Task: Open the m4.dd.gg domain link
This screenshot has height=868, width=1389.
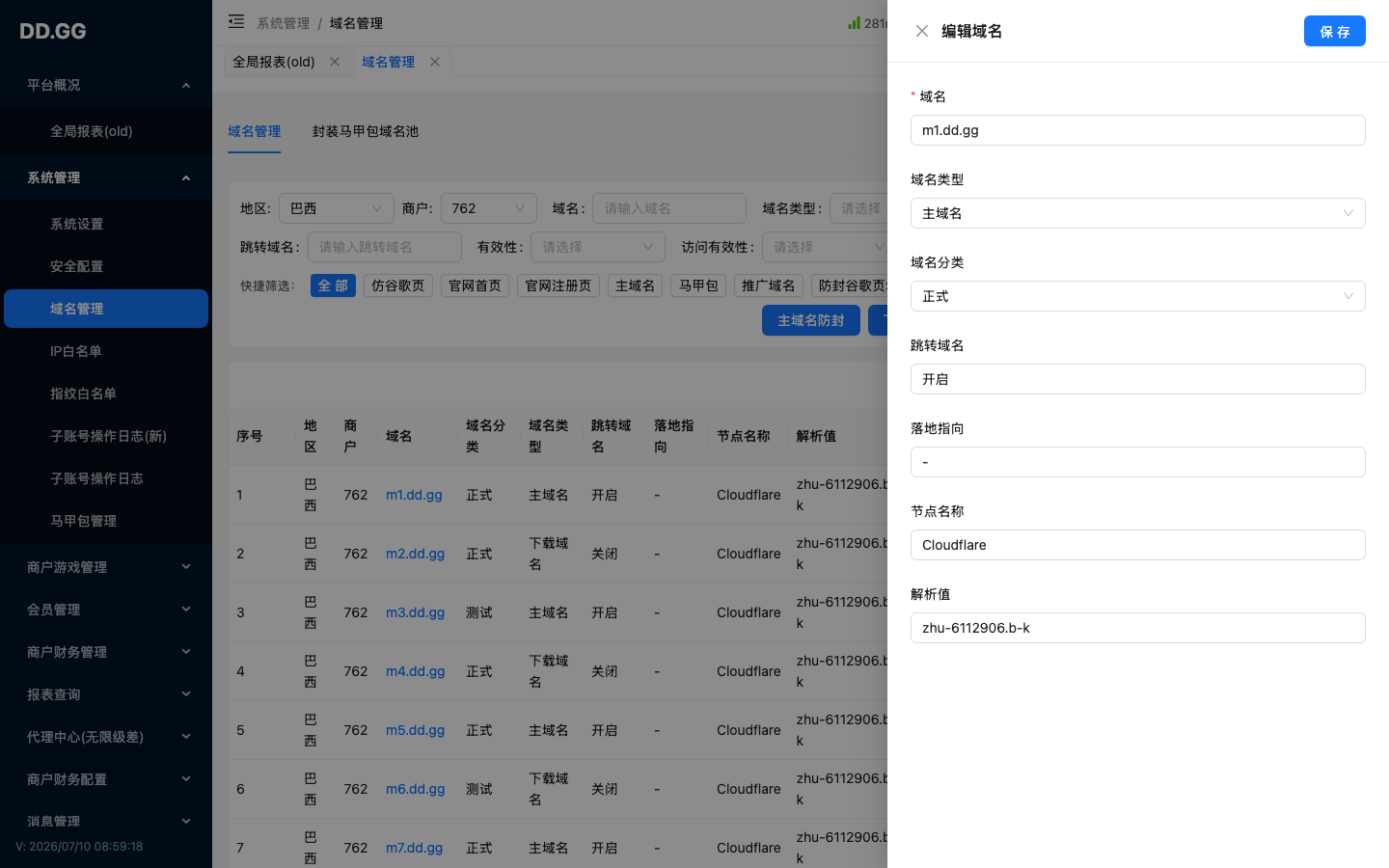Action: click(415, 671)
